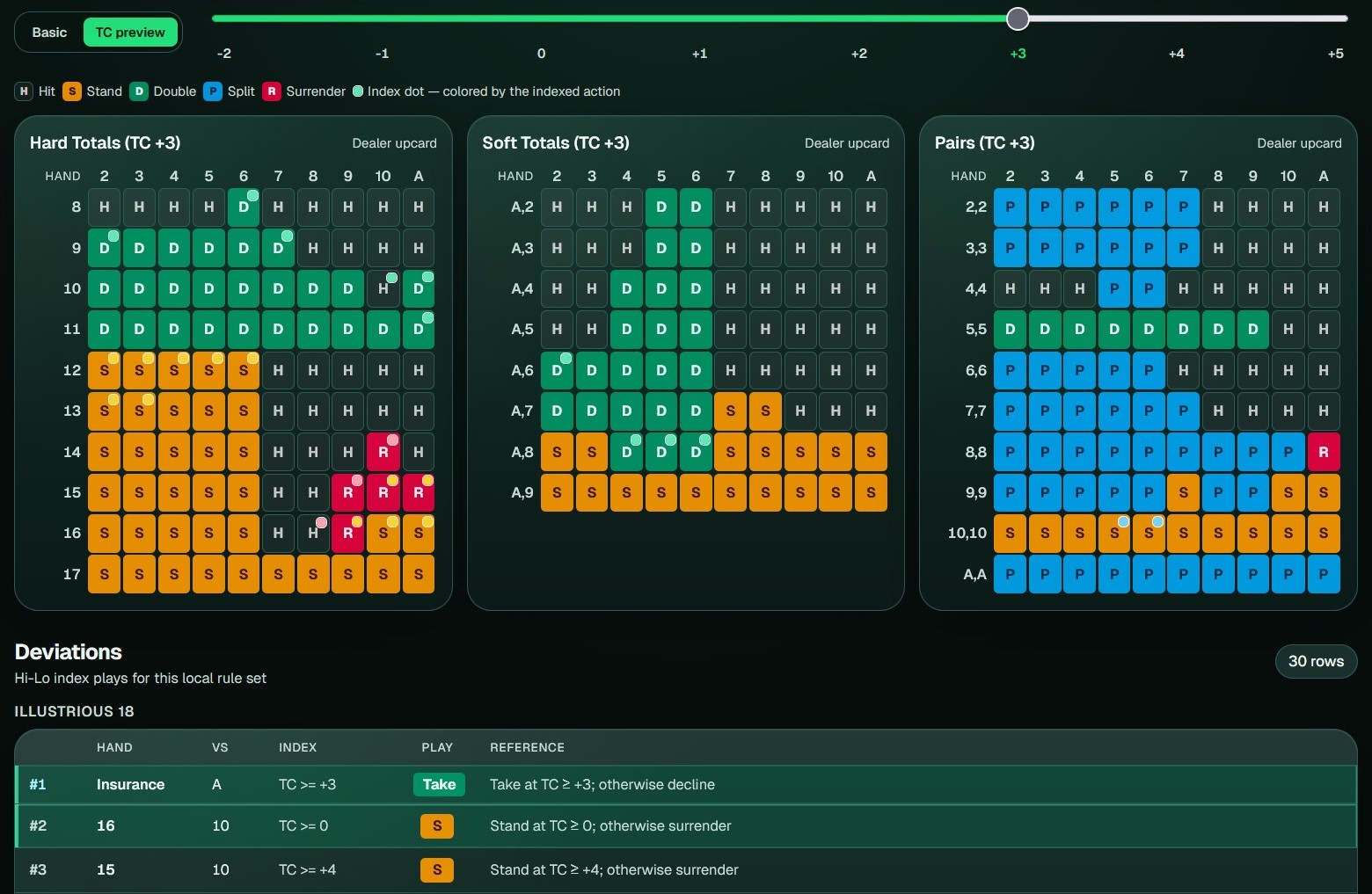This screenshot has width=1372, height=894.
Task: Select hard 11 vs dealer Ace double cell
Action: tap(419, 330)
